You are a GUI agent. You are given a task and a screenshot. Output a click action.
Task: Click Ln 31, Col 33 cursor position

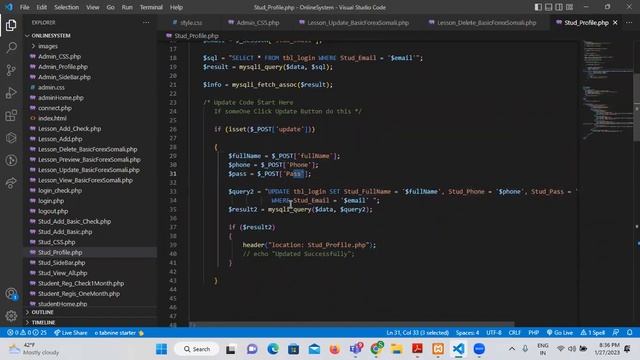418,333
